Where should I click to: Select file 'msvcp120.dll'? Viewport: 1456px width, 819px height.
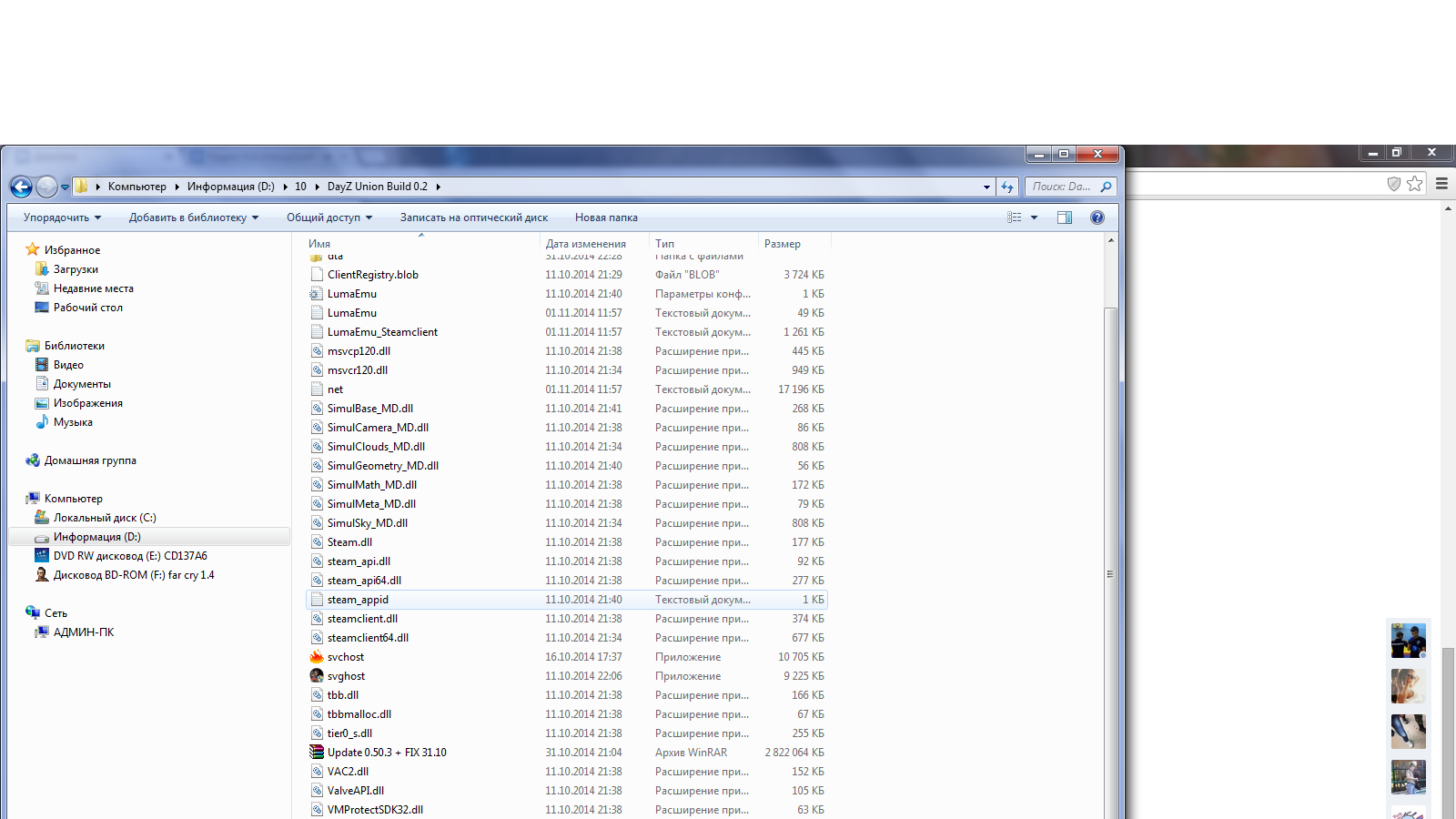[x=359, y=351]
